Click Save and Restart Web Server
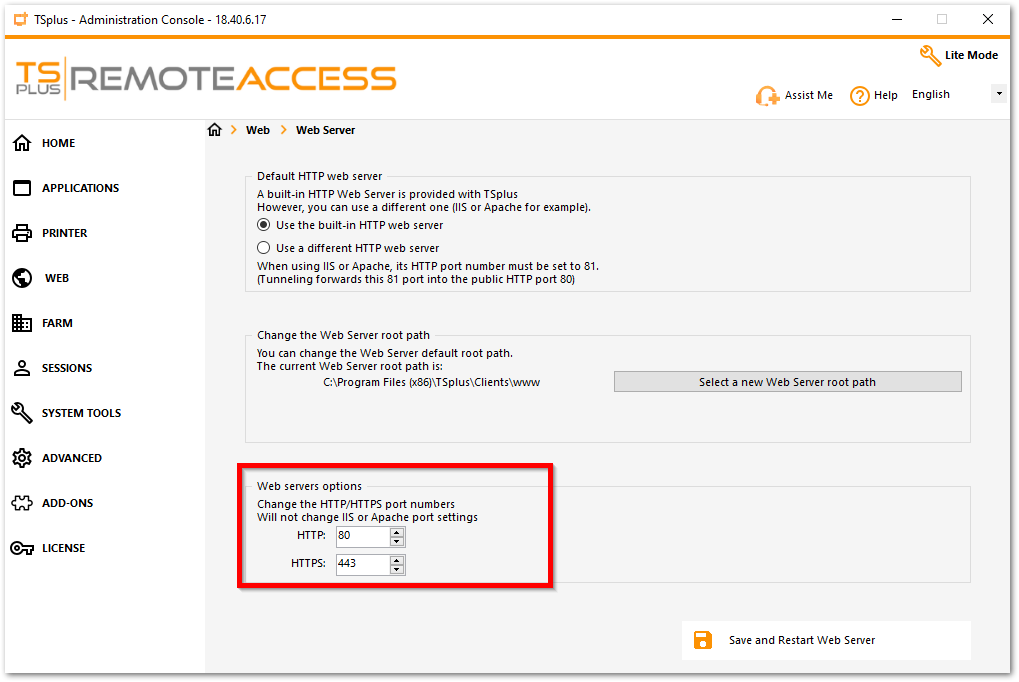The width and height of the screenshot is (1019, 682). 801,640
